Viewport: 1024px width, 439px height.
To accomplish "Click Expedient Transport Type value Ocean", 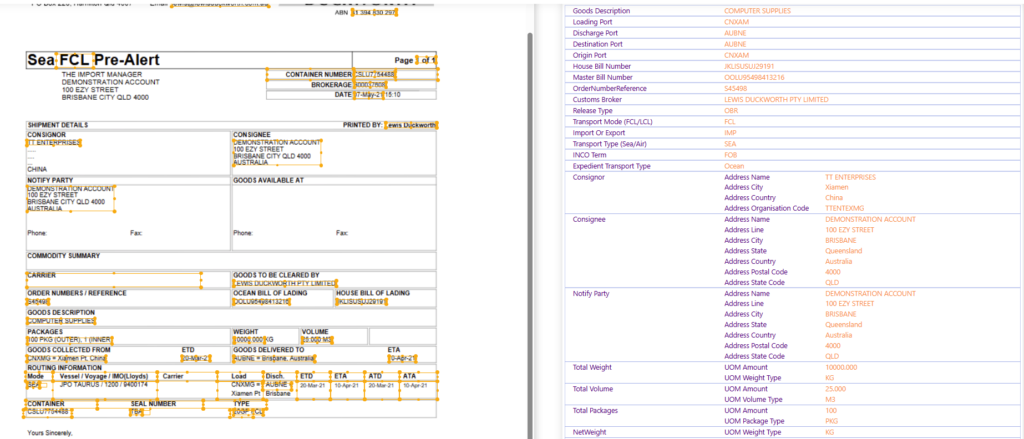I will (734, 167).
